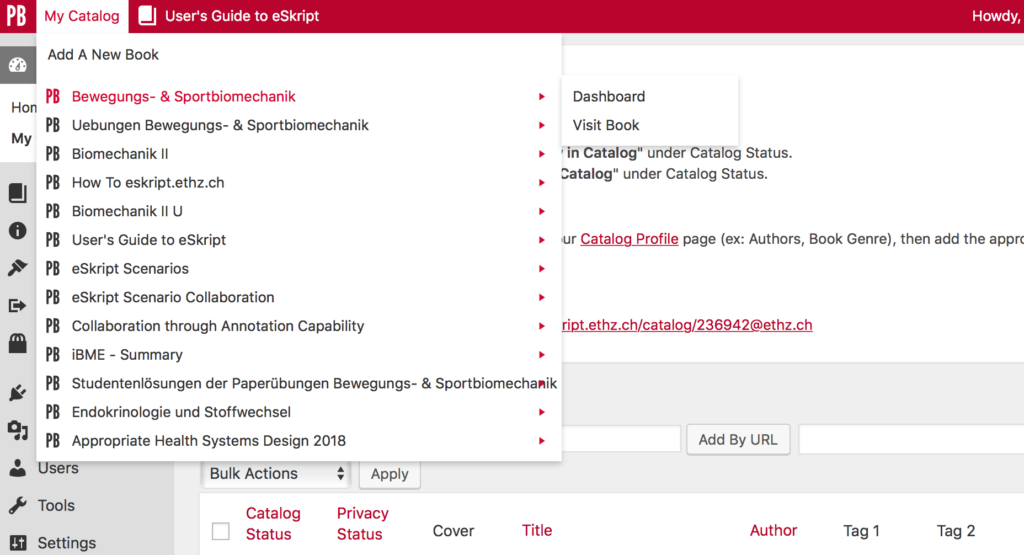
Task: Click the Pressbooks PB logo in top bar
Action: tap(16, 16)
